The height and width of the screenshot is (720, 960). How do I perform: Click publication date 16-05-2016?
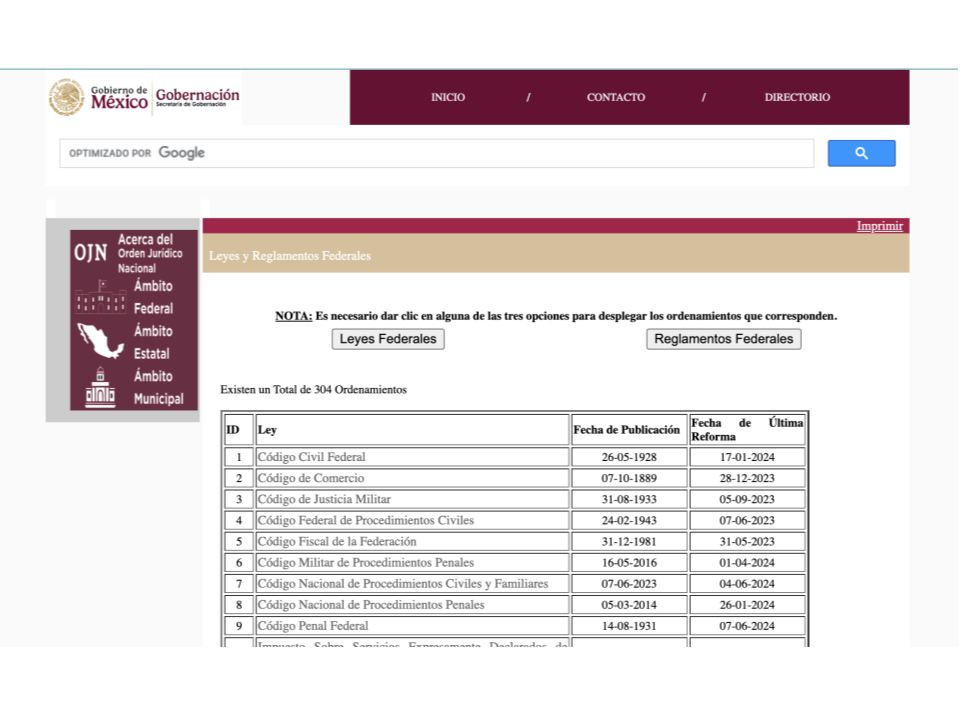pyautogui.click(x=629, y=563)
